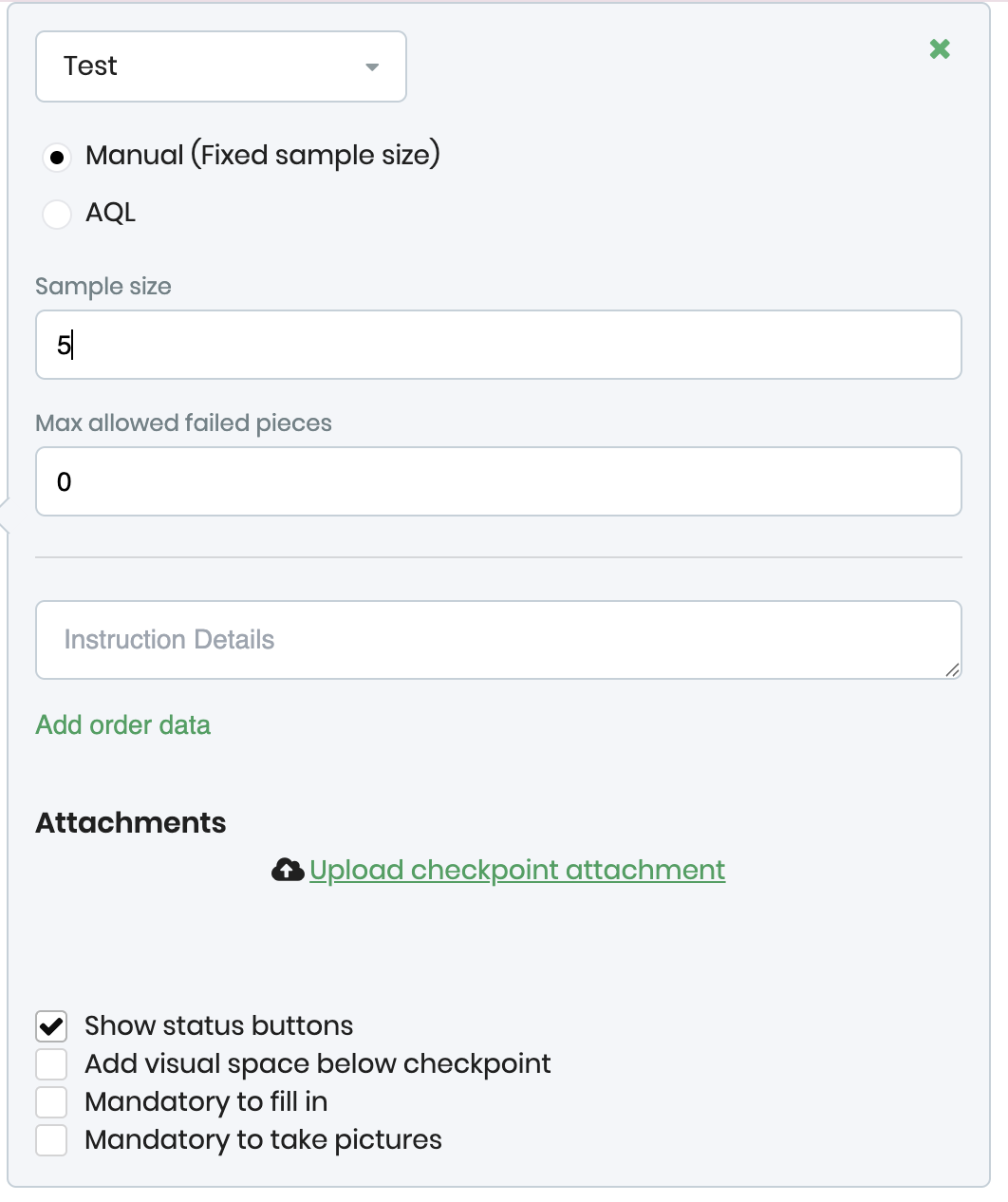Click the AQL label text
Image resolution: width=1008 pixels, height=1202 pixels.
[111, 213]
